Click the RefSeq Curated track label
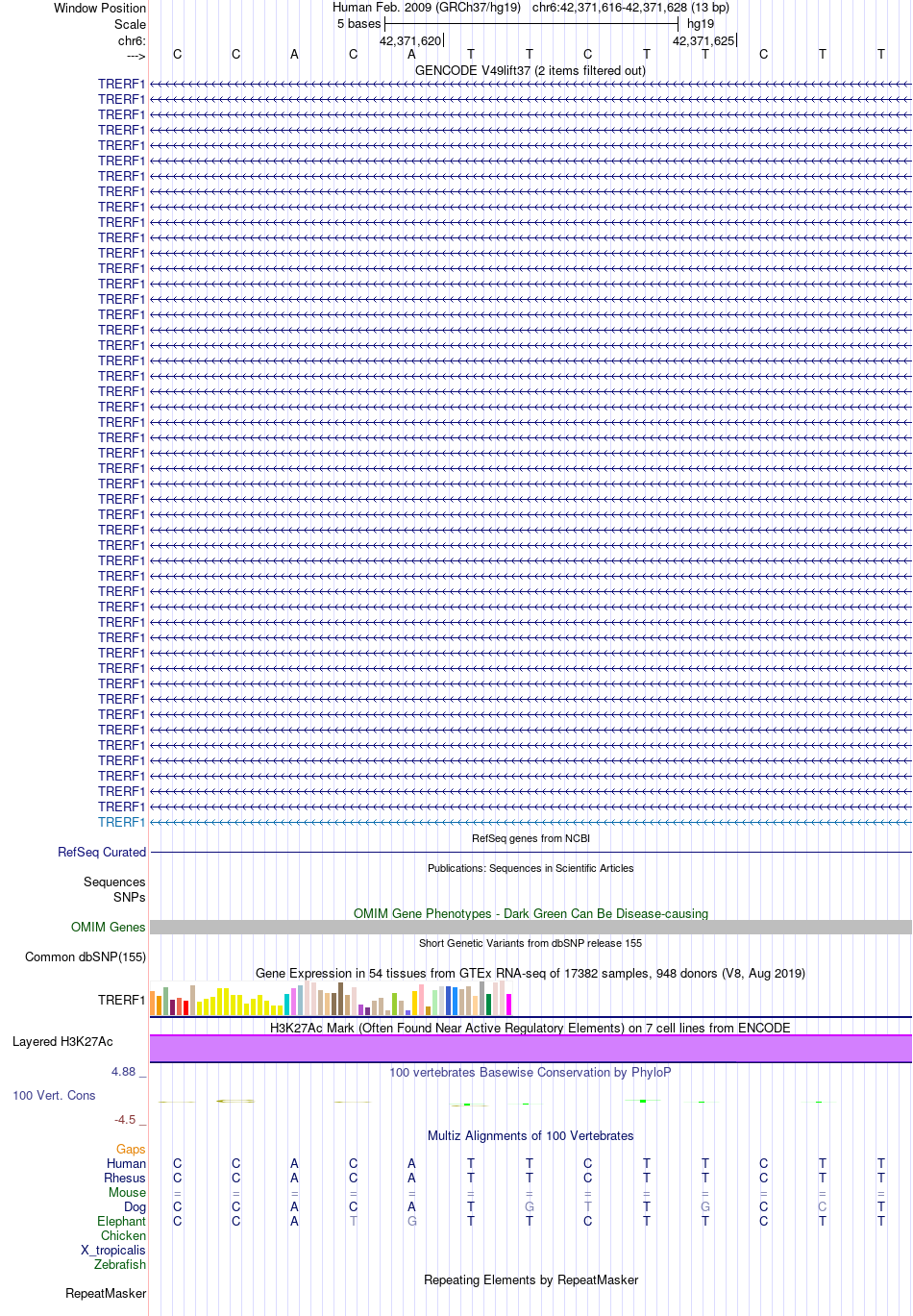The width and height of the screenshot is (913, 1316). click(102, 852)
